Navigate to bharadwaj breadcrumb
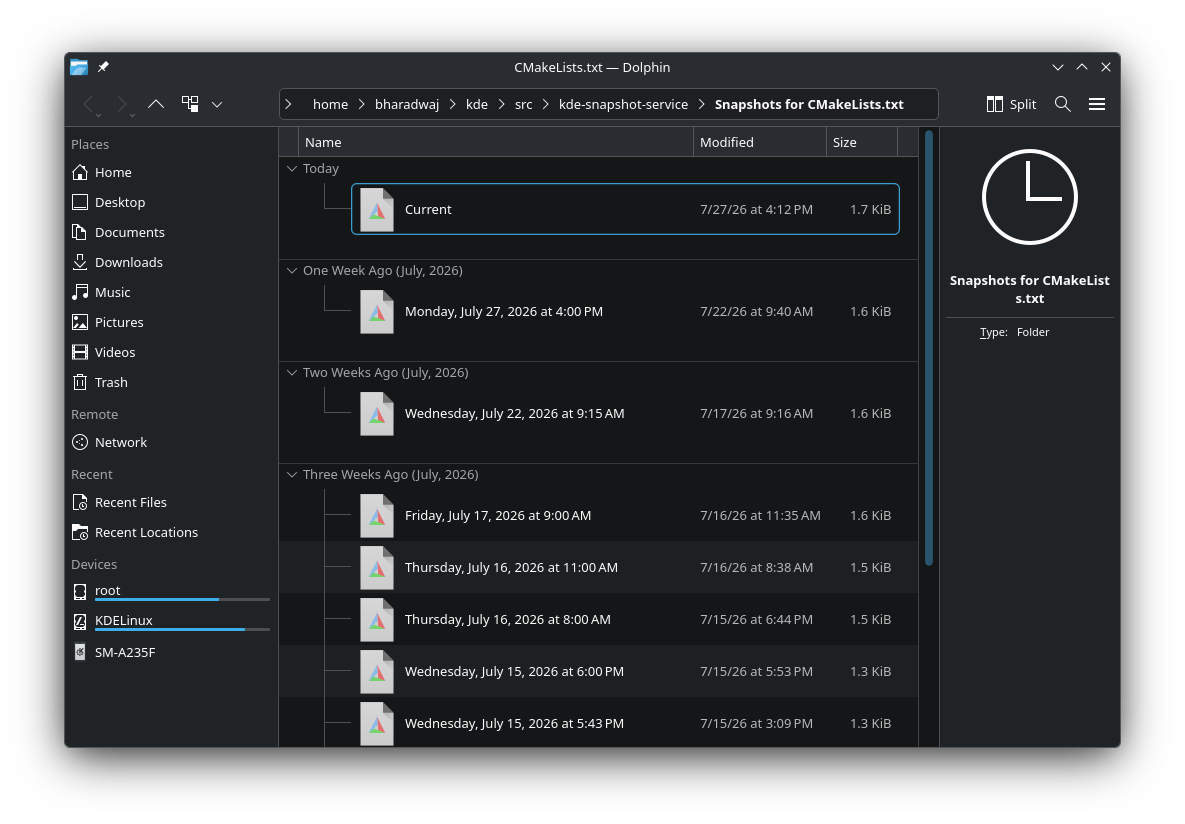 pyautogui.click(x=407, y=104)
